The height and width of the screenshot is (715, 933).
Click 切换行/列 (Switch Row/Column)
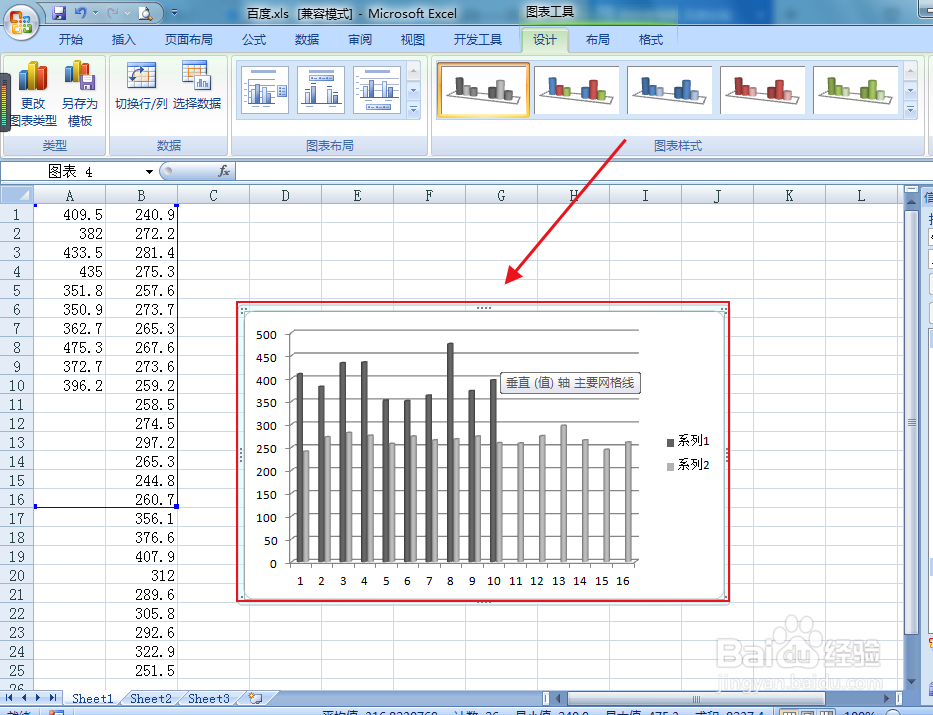(141, 86)
